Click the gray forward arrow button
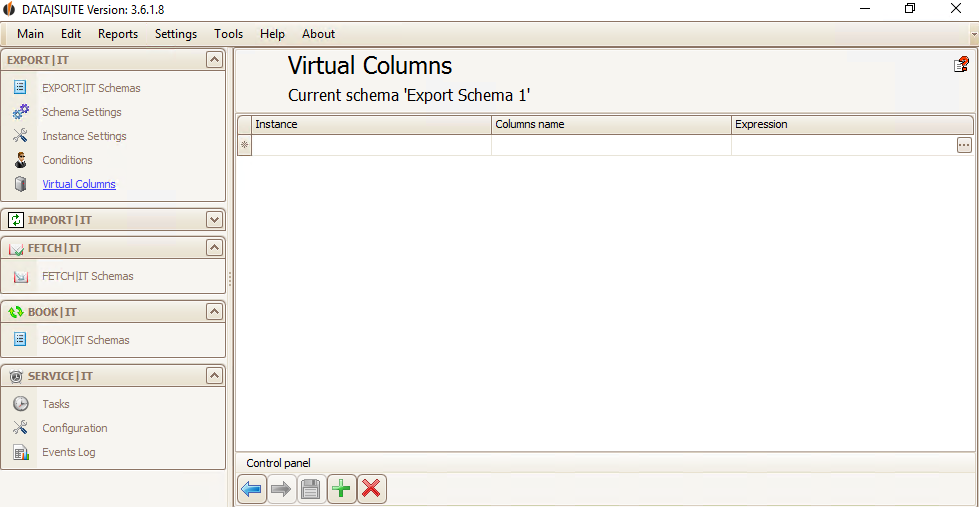Screen dimensions: 979x507 point(282,489)
